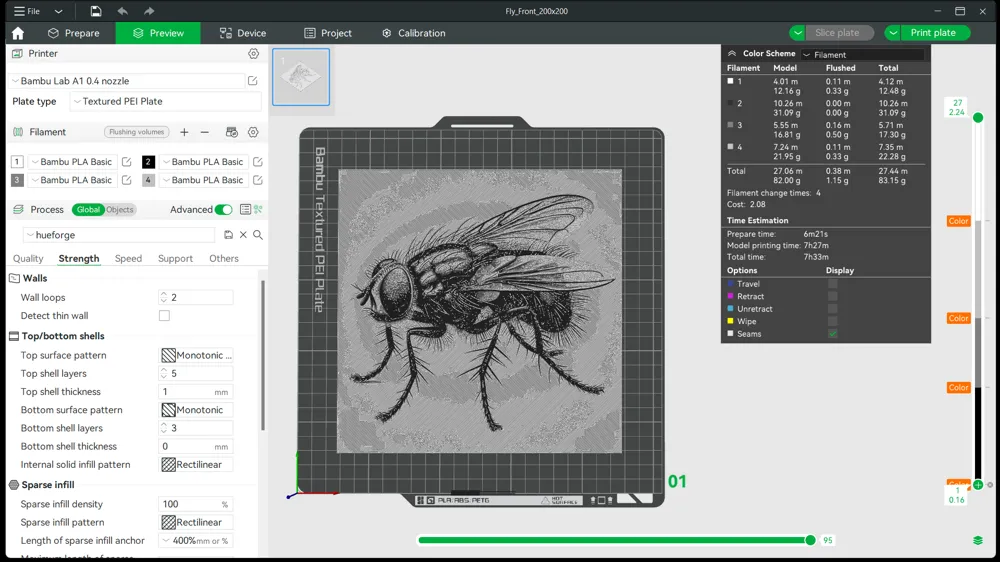Enable the Detect thin wall checkbox
1000x562 pixels.
165,316
